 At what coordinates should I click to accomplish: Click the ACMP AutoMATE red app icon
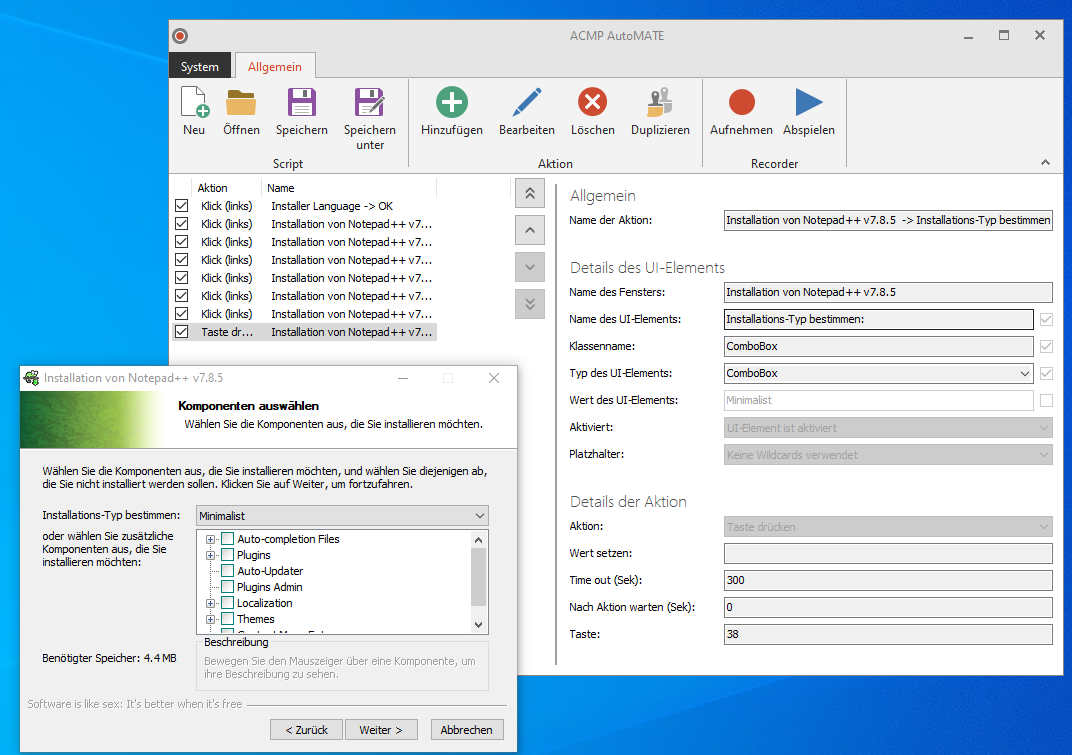pos(180,36)
